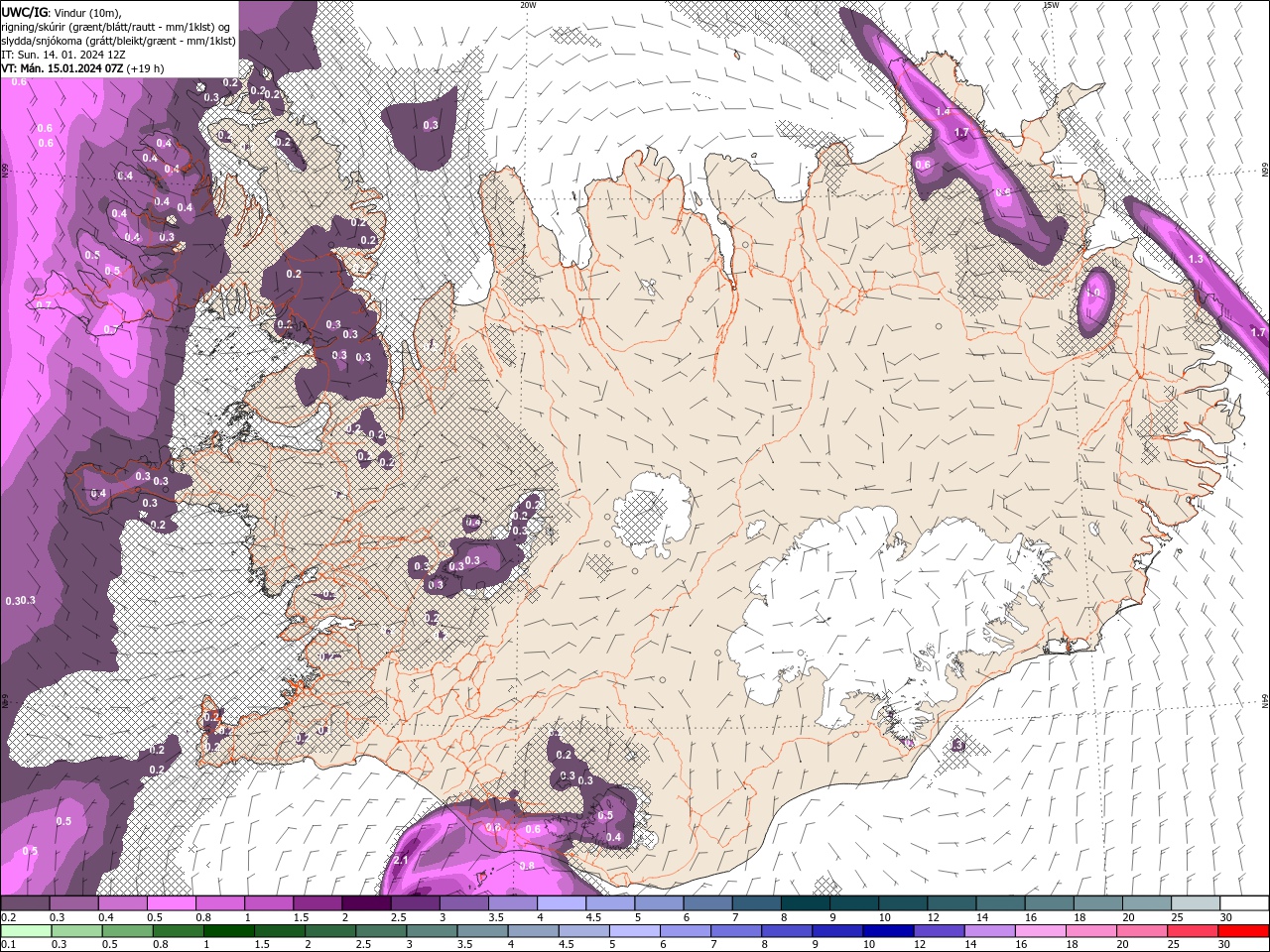Click the palest green 0.1 swatch in lower legend

pos(26,930)
